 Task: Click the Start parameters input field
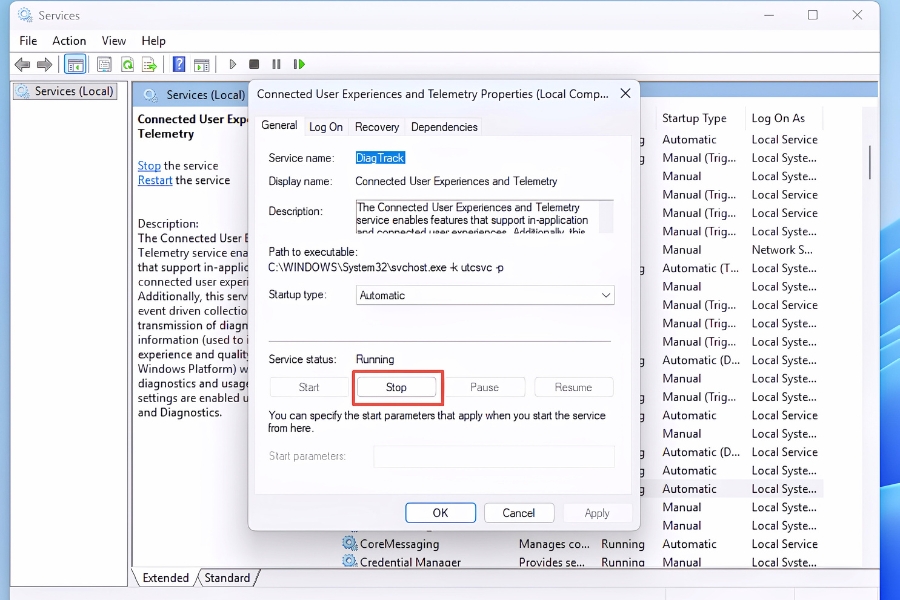(494, 456)
